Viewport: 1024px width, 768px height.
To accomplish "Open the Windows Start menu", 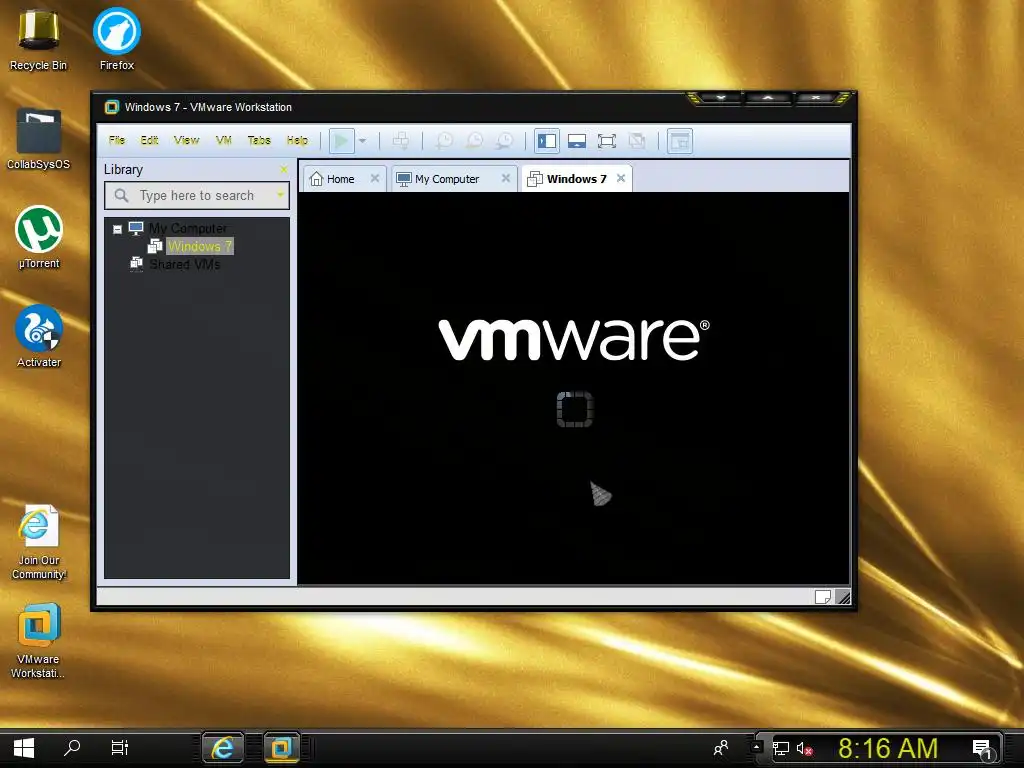I will (24, 748).
